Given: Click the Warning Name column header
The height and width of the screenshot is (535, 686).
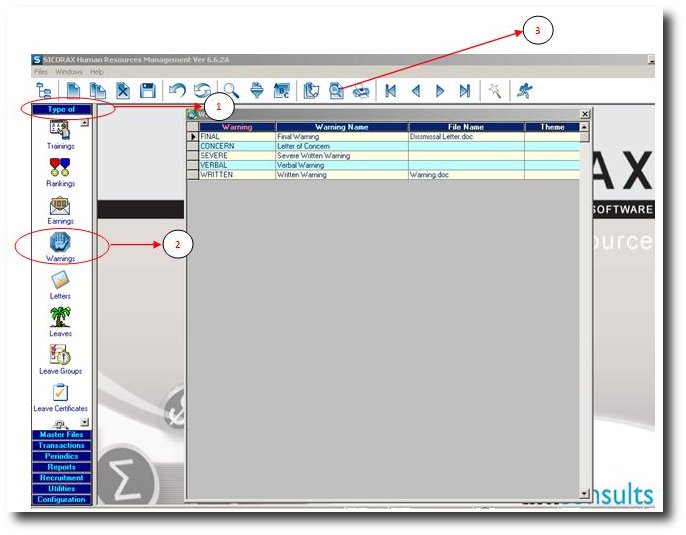Looking at the screenshot, I should pos(342,127).
